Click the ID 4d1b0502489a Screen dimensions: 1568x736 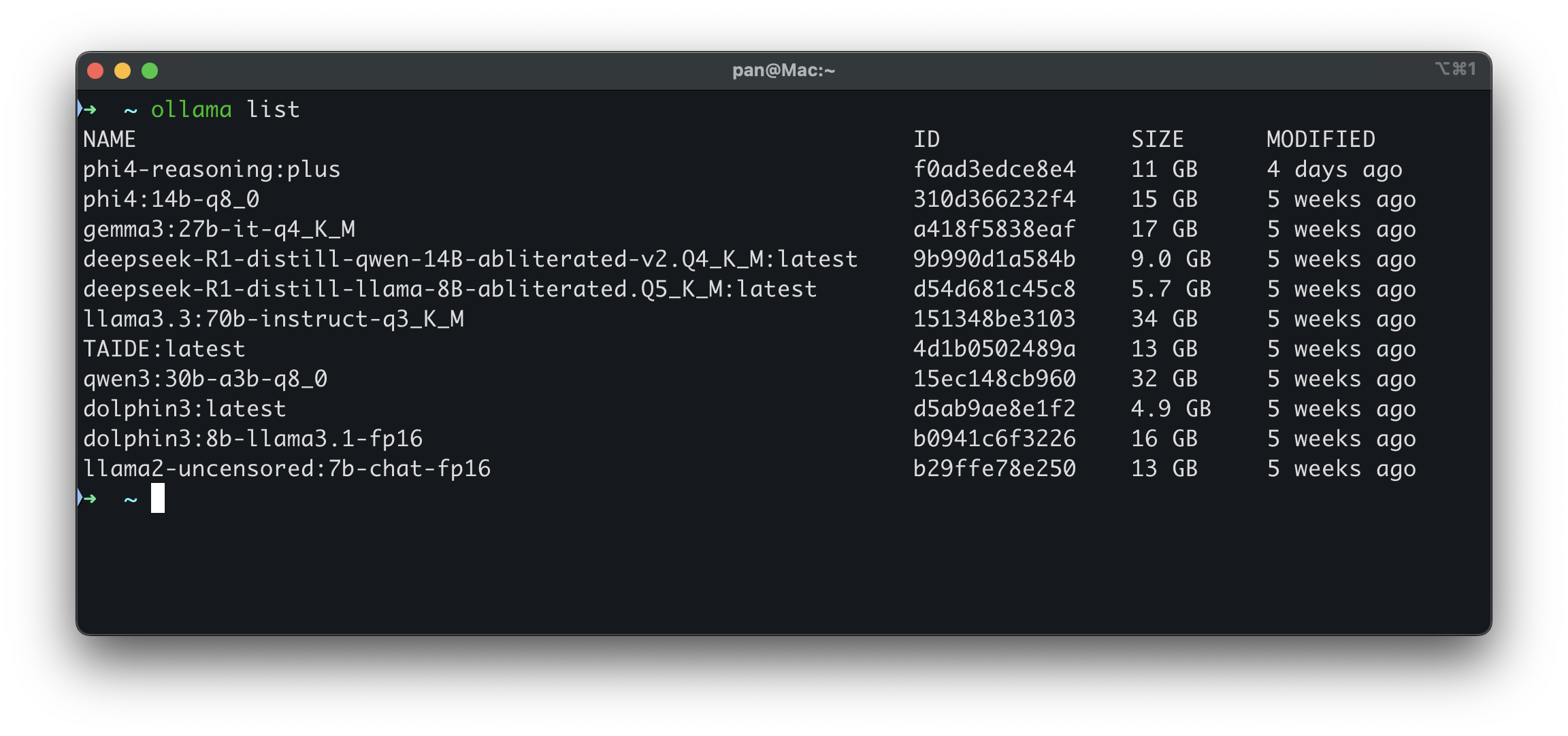tap(994, 349)
